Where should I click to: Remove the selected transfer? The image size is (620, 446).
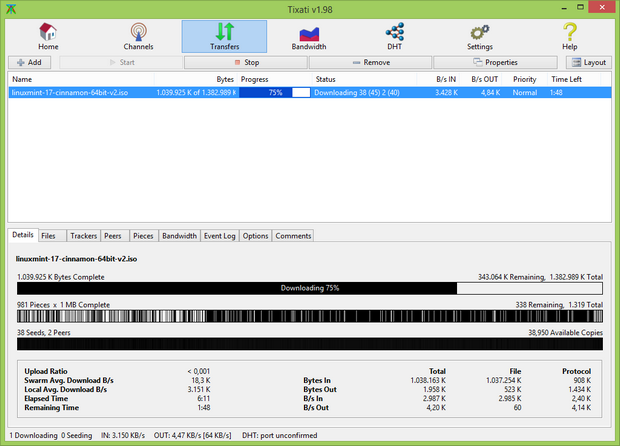click(x=371, y=62)
